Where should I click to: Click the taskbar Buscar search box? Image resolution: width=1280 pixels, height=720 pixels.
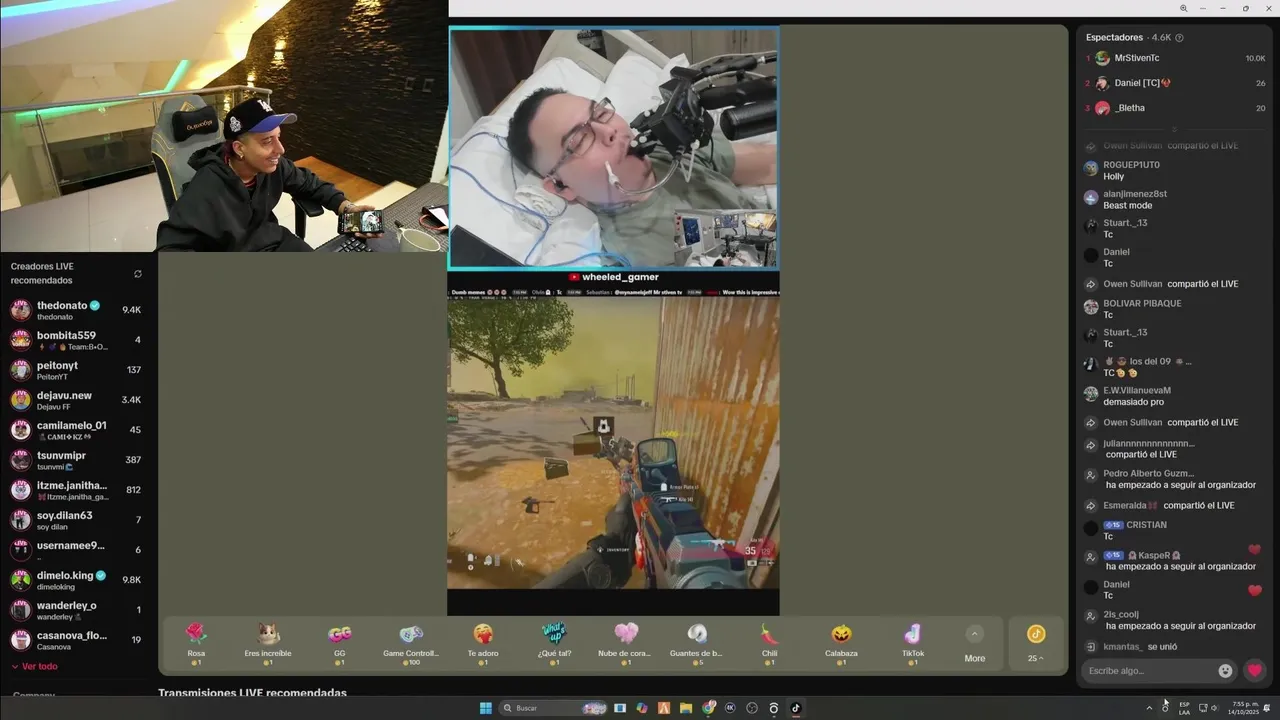[554, 708]
